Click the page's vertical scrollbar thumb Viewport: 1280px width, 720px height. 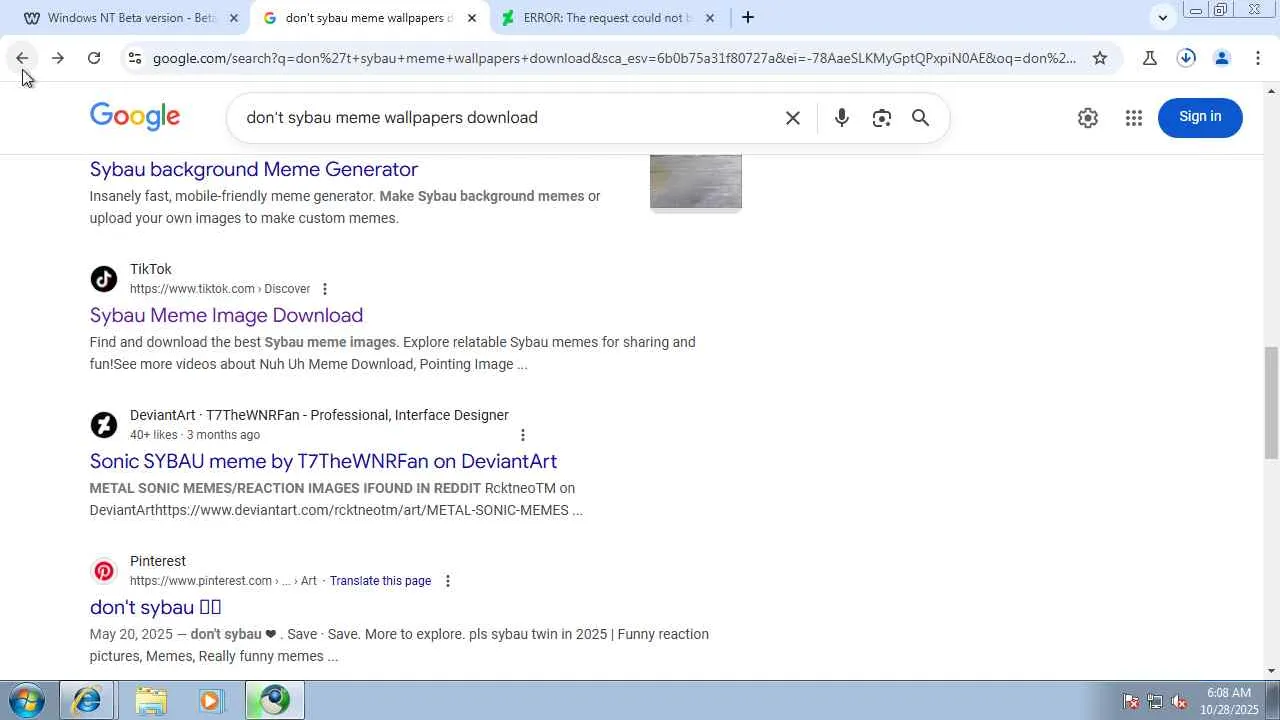click(x=1272, y=401)
